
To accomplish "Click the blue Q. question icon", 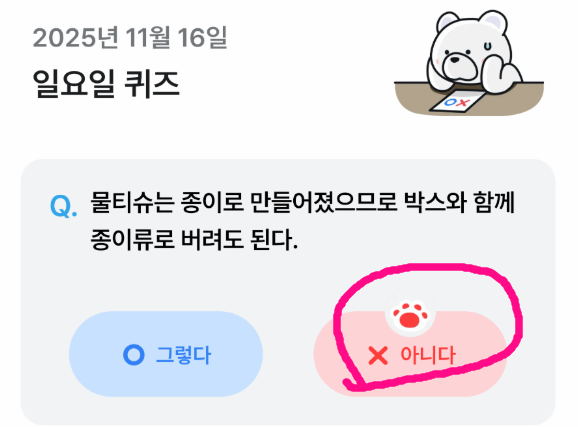I will click(63, 206).
